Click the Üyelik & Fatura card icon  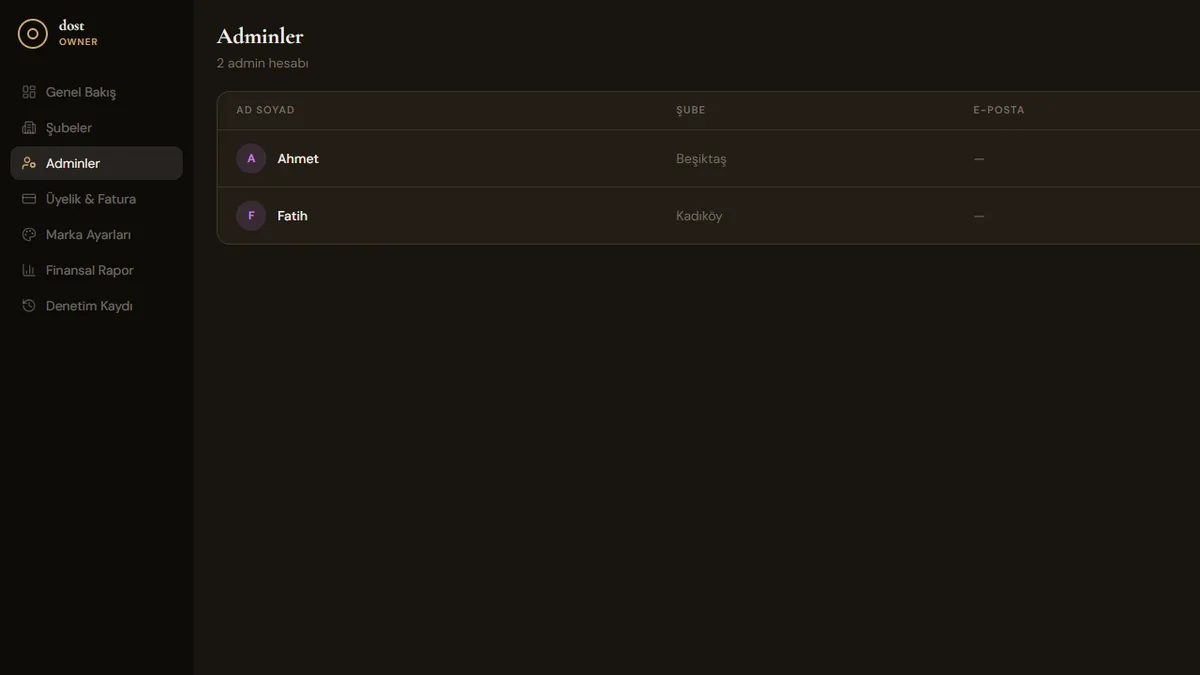pos(29,199)
